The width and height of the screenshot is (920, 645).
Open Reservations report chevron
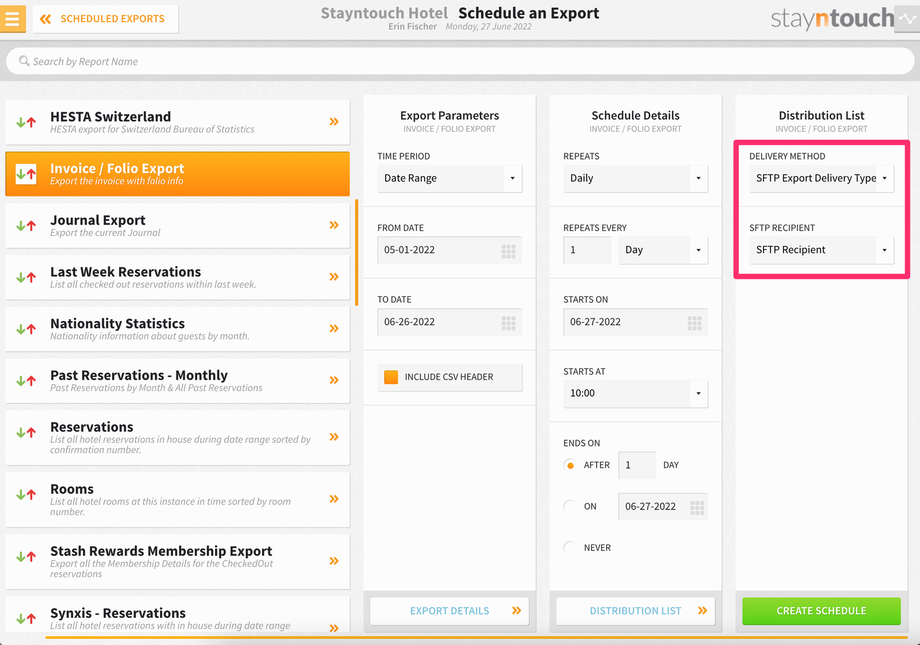pyautogui.click(x=334, y=437)
